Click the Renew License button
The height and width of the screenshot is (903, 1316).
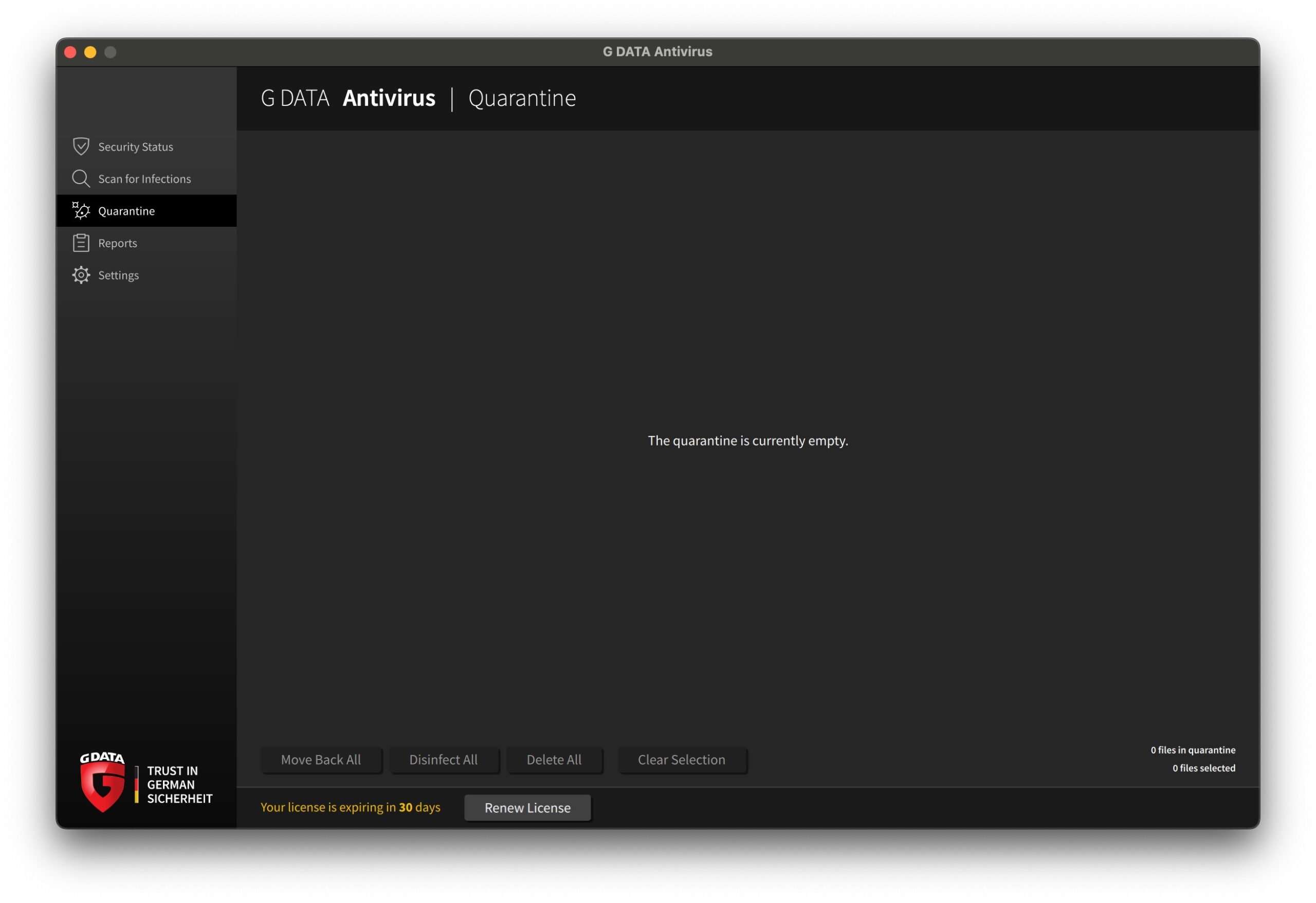(x=528, y=808)
